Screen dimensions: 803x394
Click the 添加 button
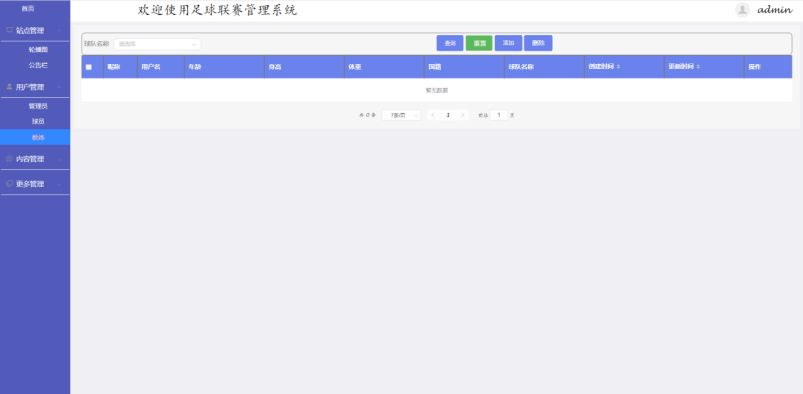tap(509, 43)
